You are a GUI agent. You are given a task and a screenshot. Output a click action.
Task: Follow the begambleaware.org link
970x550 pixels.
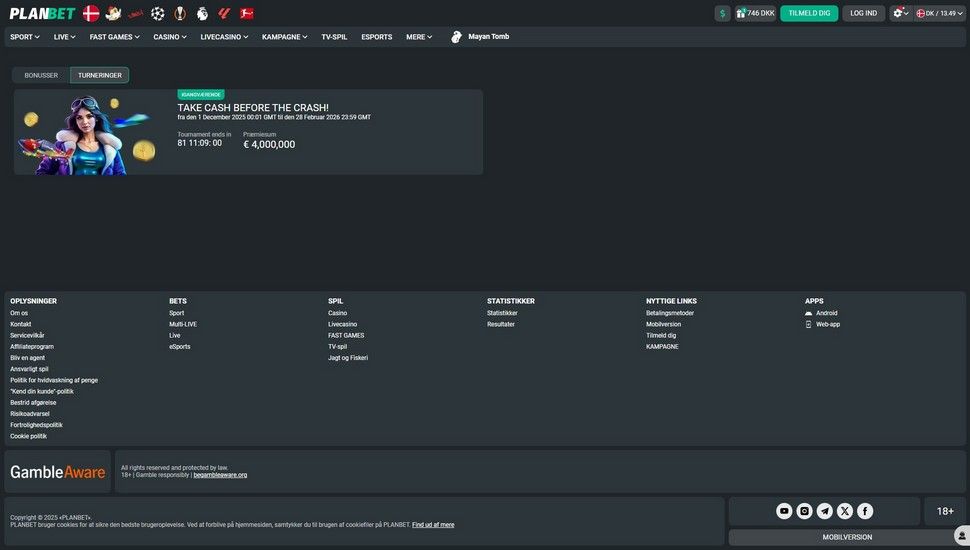(220, 475)
